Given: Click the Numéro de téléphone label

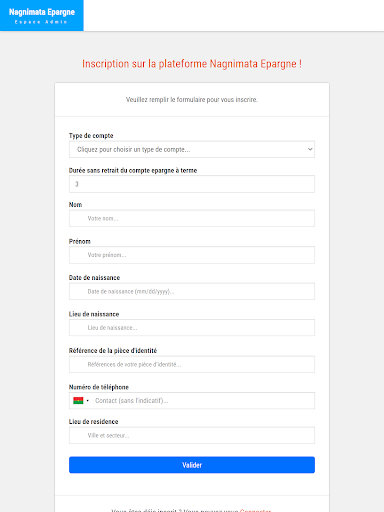Looking at the screenshot, I should pyautogui.click(x=99, y=387).
